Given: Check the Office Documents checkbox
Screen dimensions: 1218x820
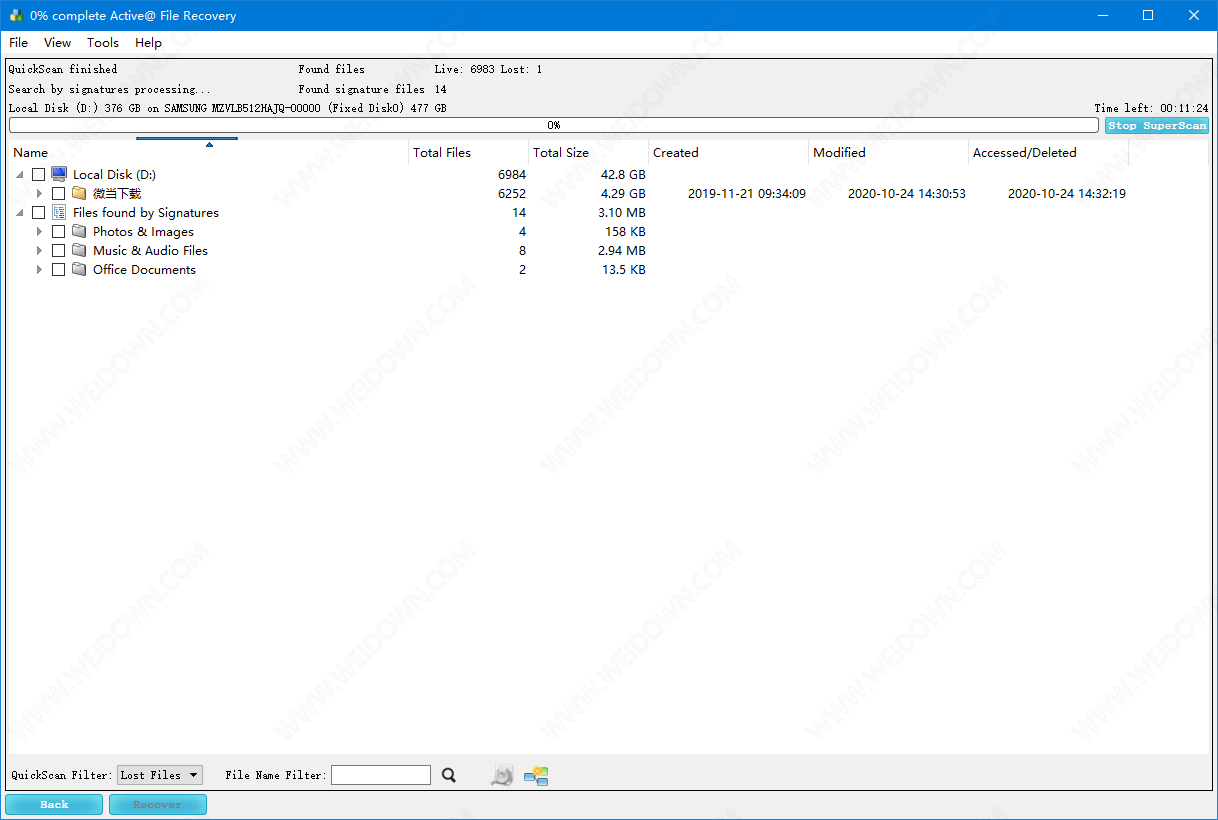Looking at the screenshot, I should click(x=58, y=270).
